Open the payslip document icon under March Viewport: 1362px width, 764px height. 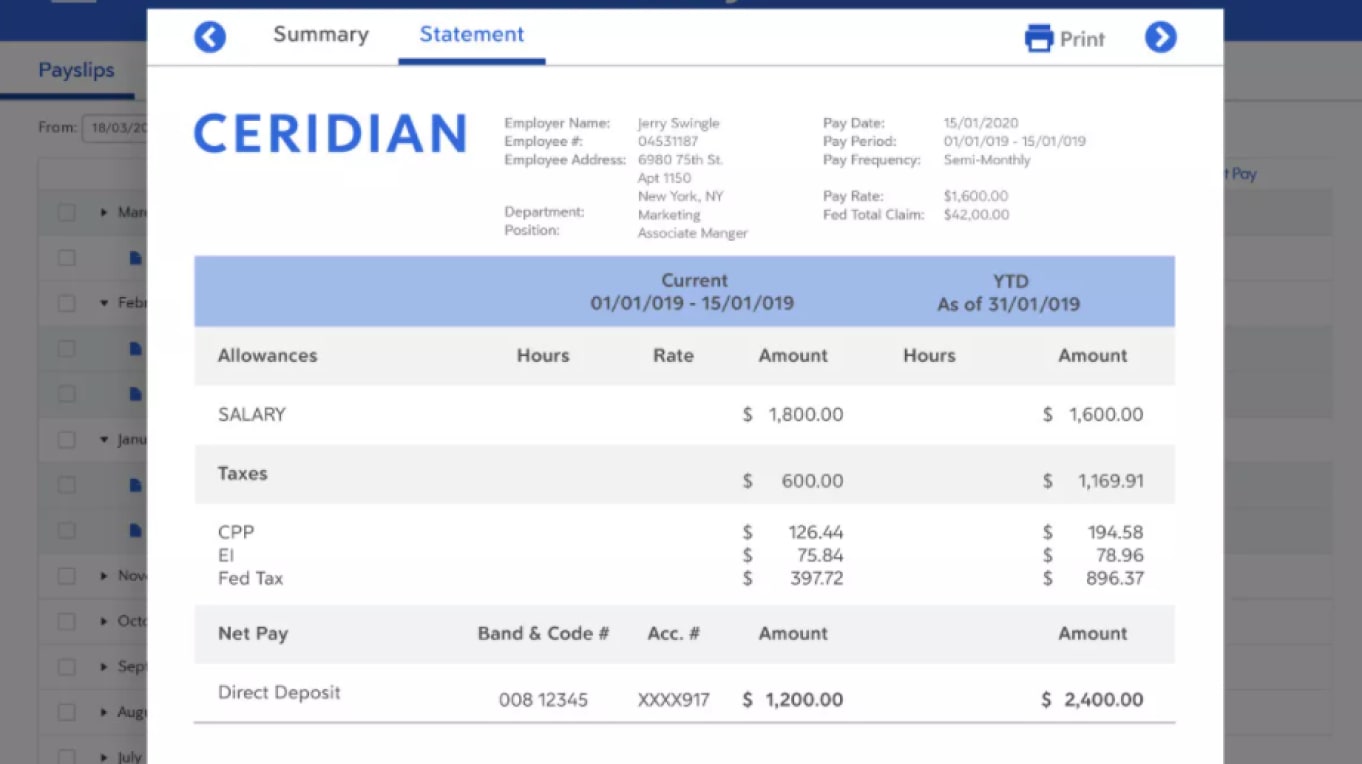point(135,258)
